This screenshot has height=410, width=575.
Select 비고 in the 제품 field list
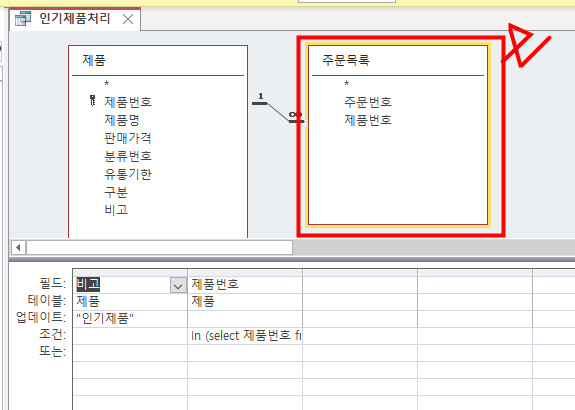pos(116,210)
